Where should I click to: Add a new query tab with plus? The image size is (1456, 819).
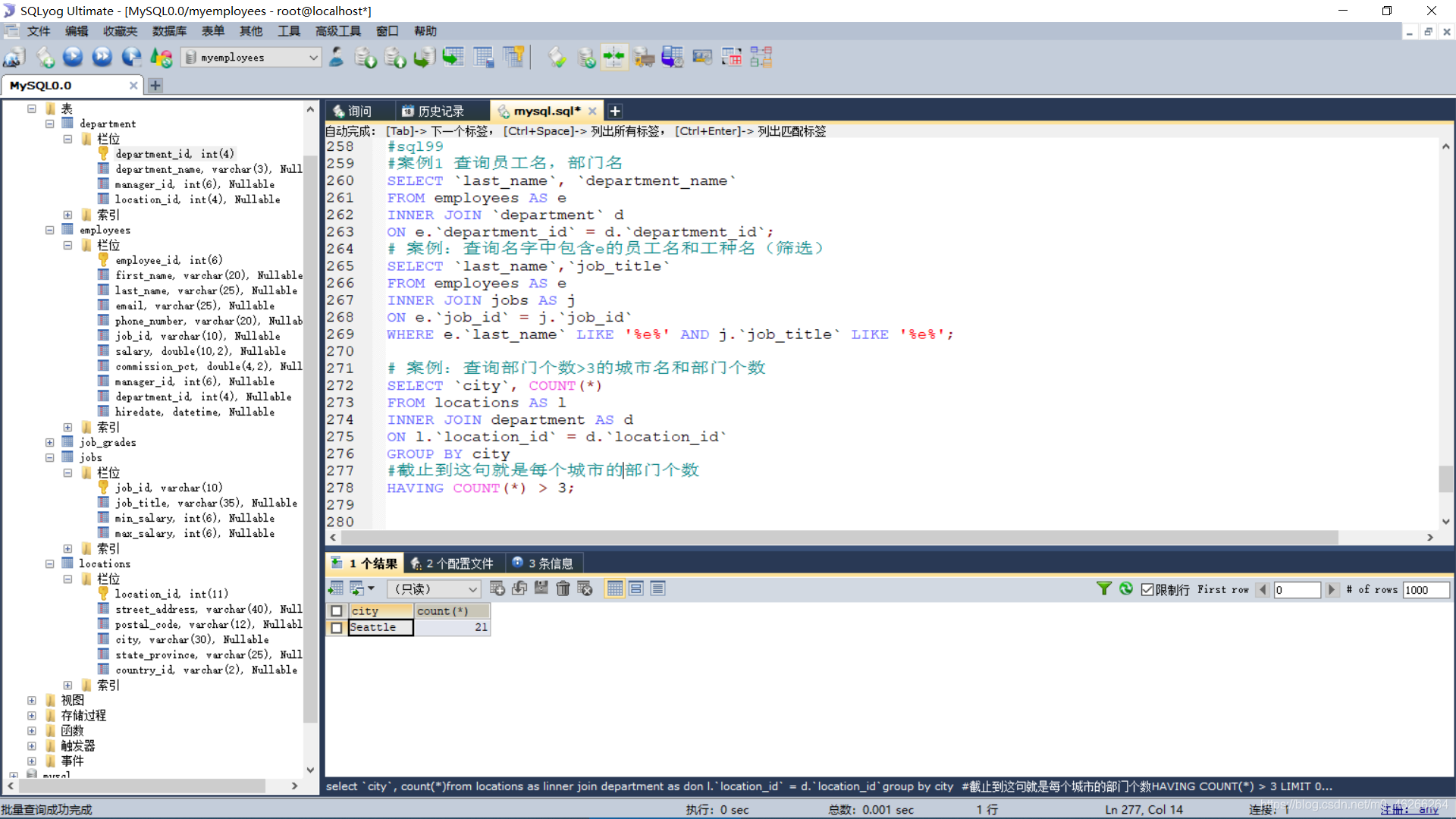coord(615,111)
